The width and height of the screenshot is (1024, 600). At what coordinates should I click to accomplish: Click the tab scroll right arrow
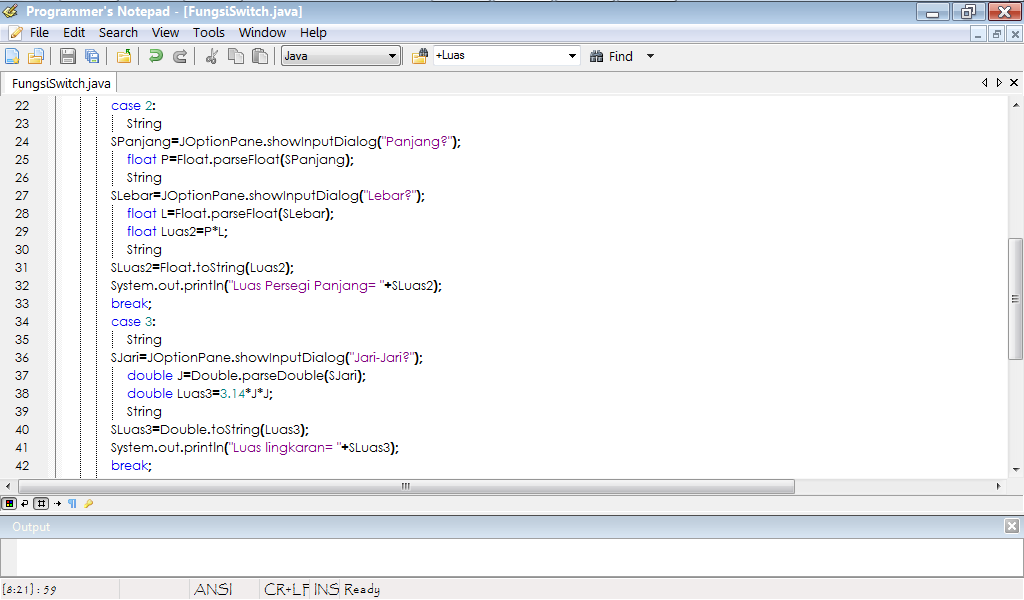(x=999, y=83)
